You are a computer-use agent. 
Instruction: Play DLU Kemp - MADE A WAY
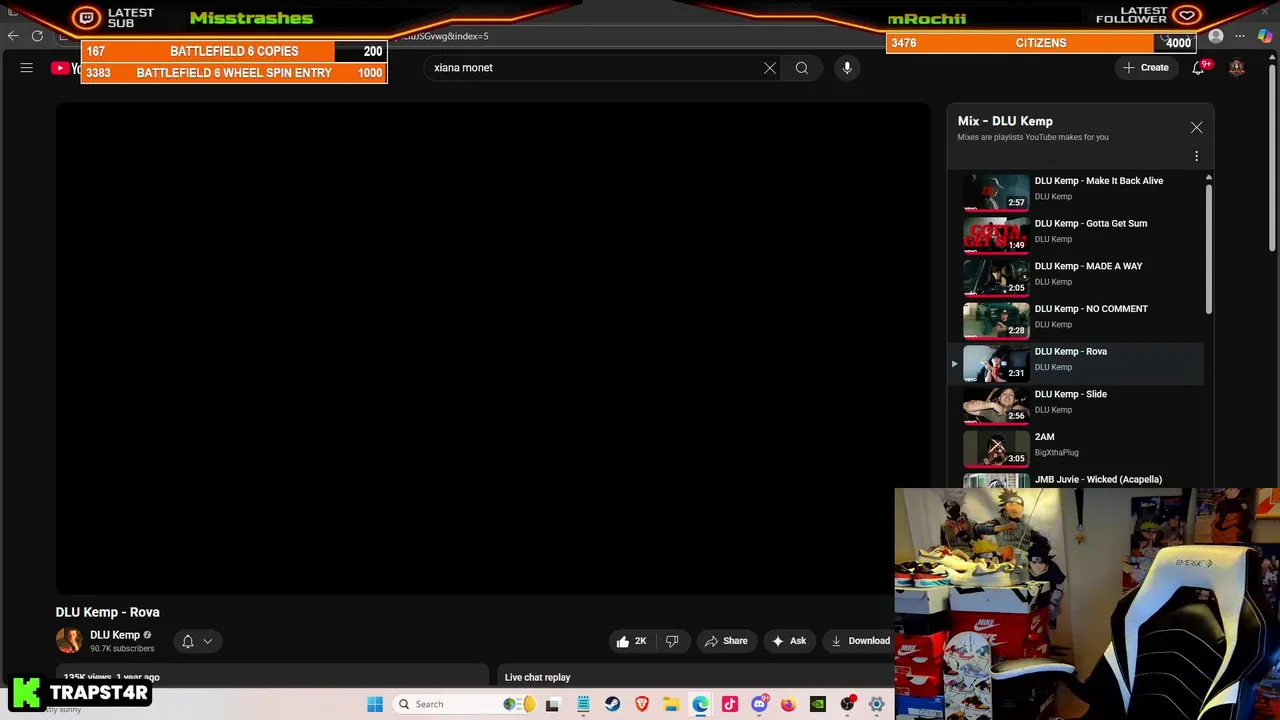[x=1088, y=267]
